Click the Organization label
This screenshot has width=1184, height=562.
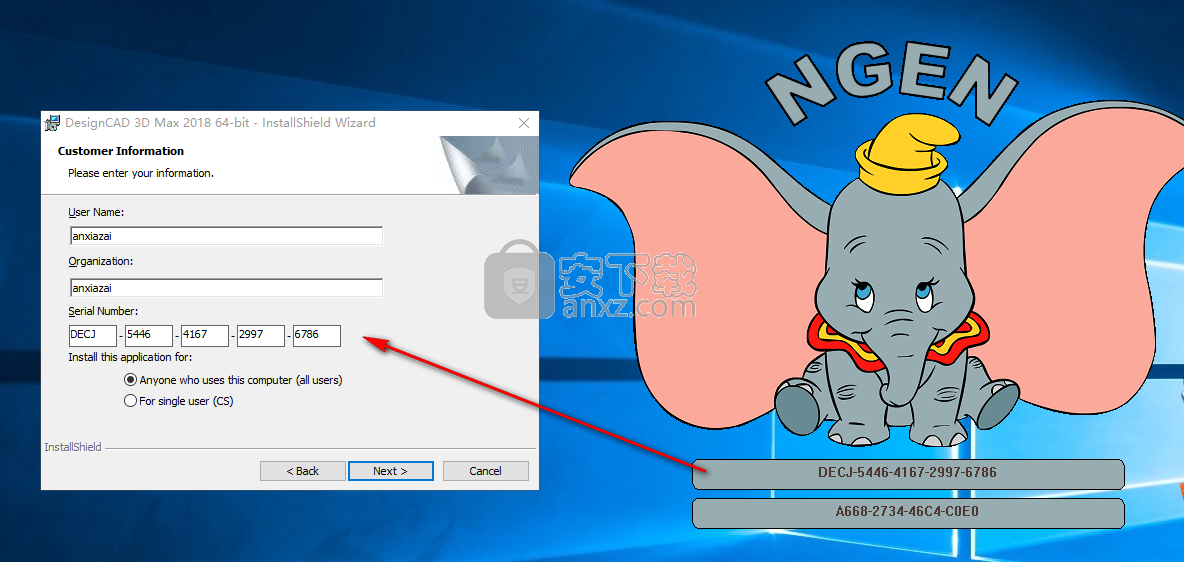100,261
